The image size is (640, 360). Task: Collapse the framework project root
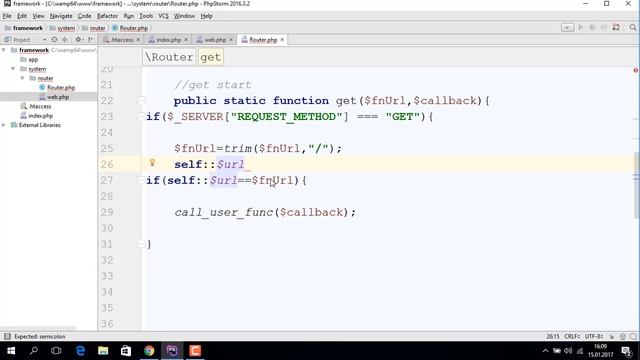pos(4,50)
